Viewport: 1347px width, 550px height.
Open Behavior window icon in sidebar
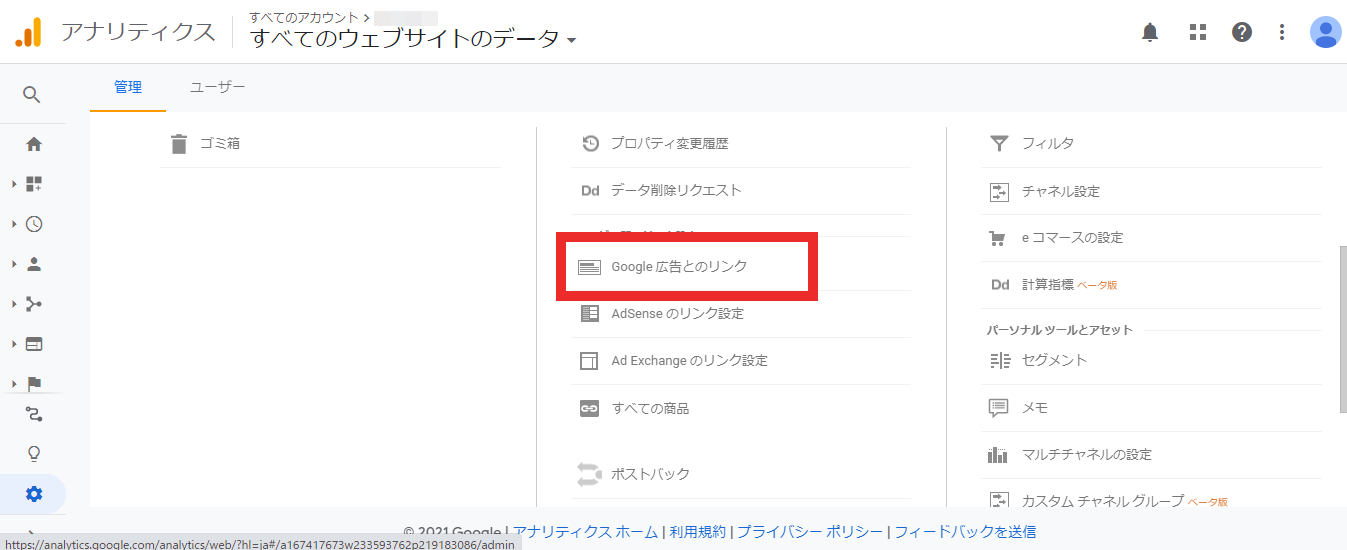coord(34,344)
